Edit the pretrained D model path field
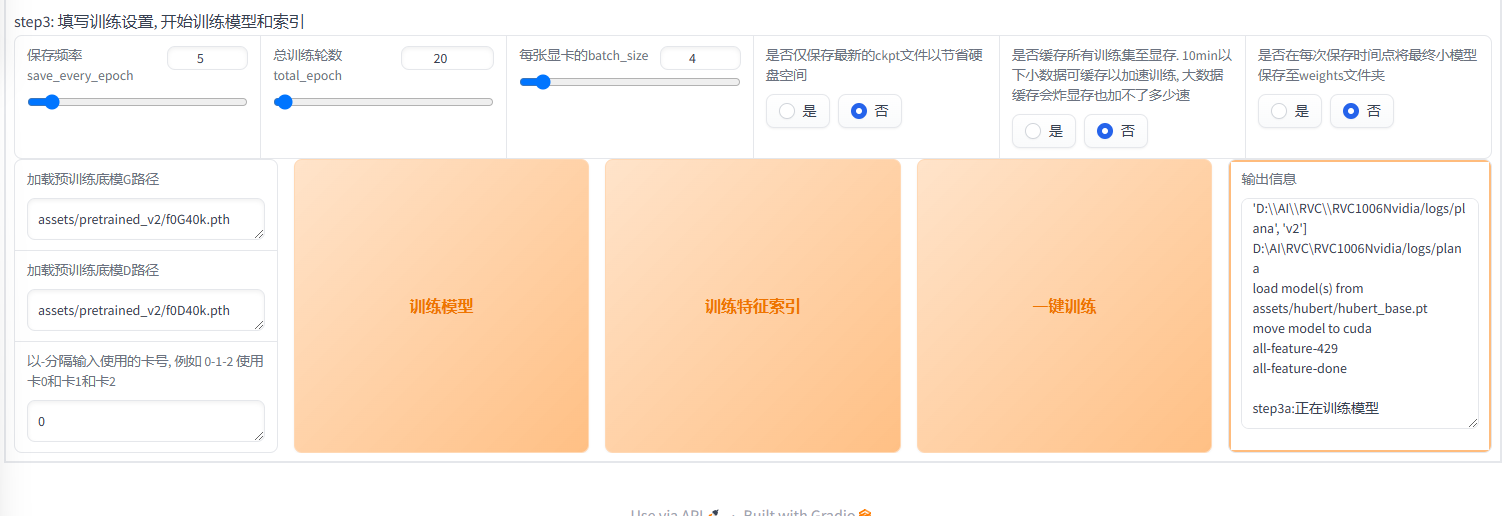 click(x=146, y=310)
